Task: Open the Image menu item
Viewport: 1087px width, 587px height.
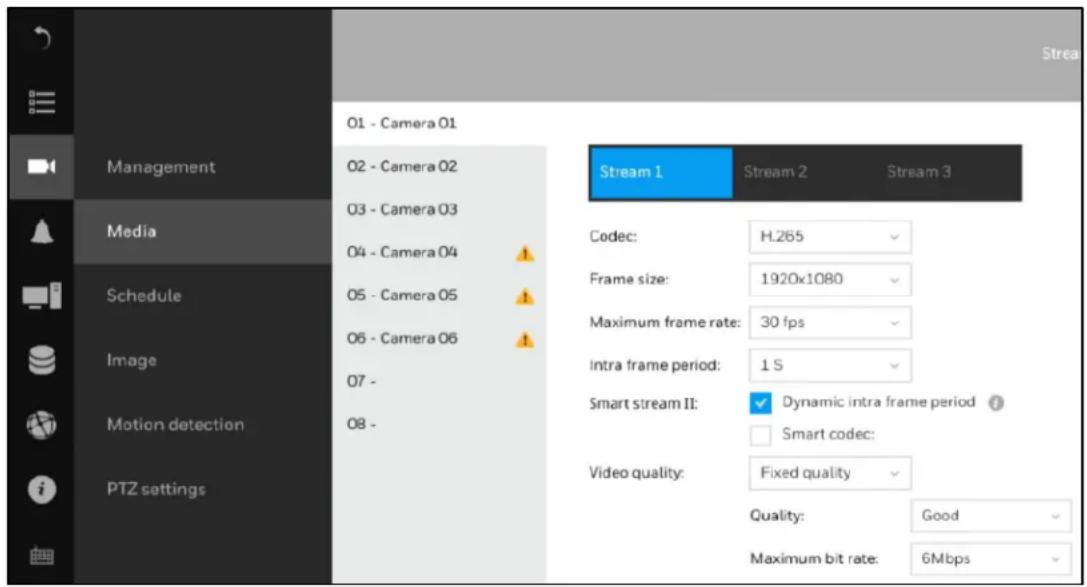Action: point(202,360)
